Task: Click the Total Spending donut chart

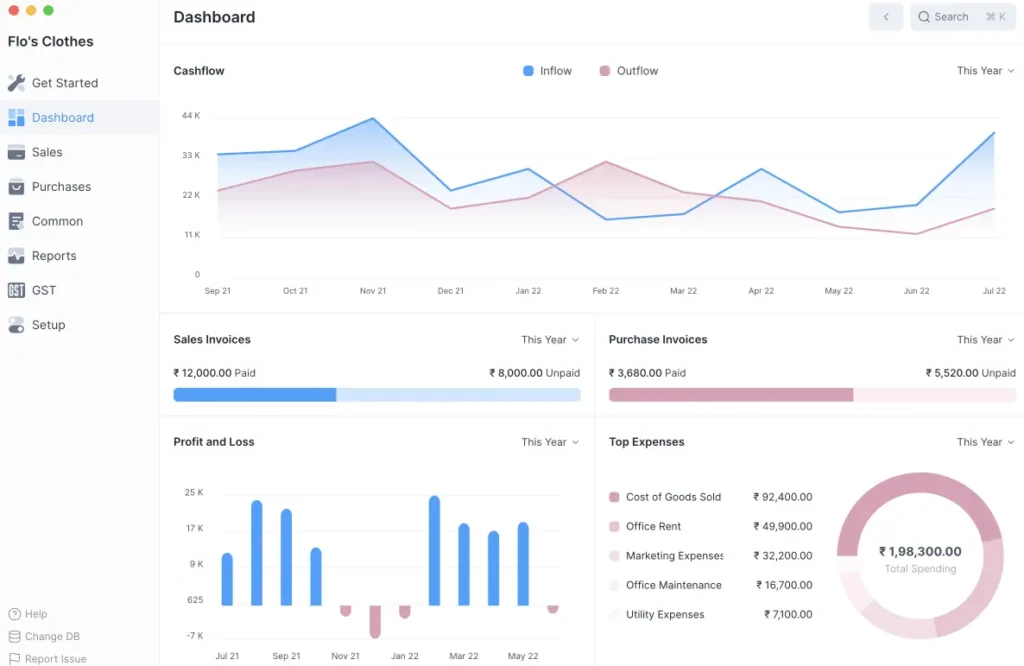Action: pos(920,556)
